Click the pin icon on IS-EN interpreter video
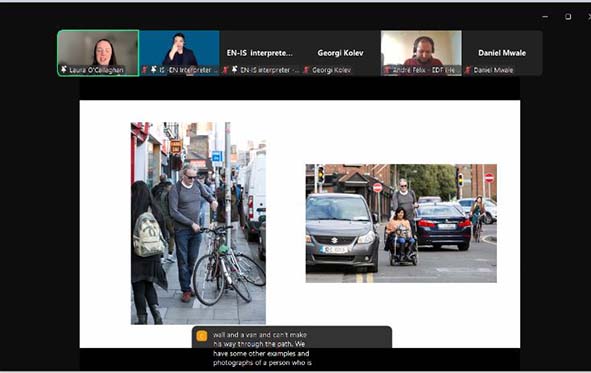This screenshot has height=373, width=591. [153, 70]
